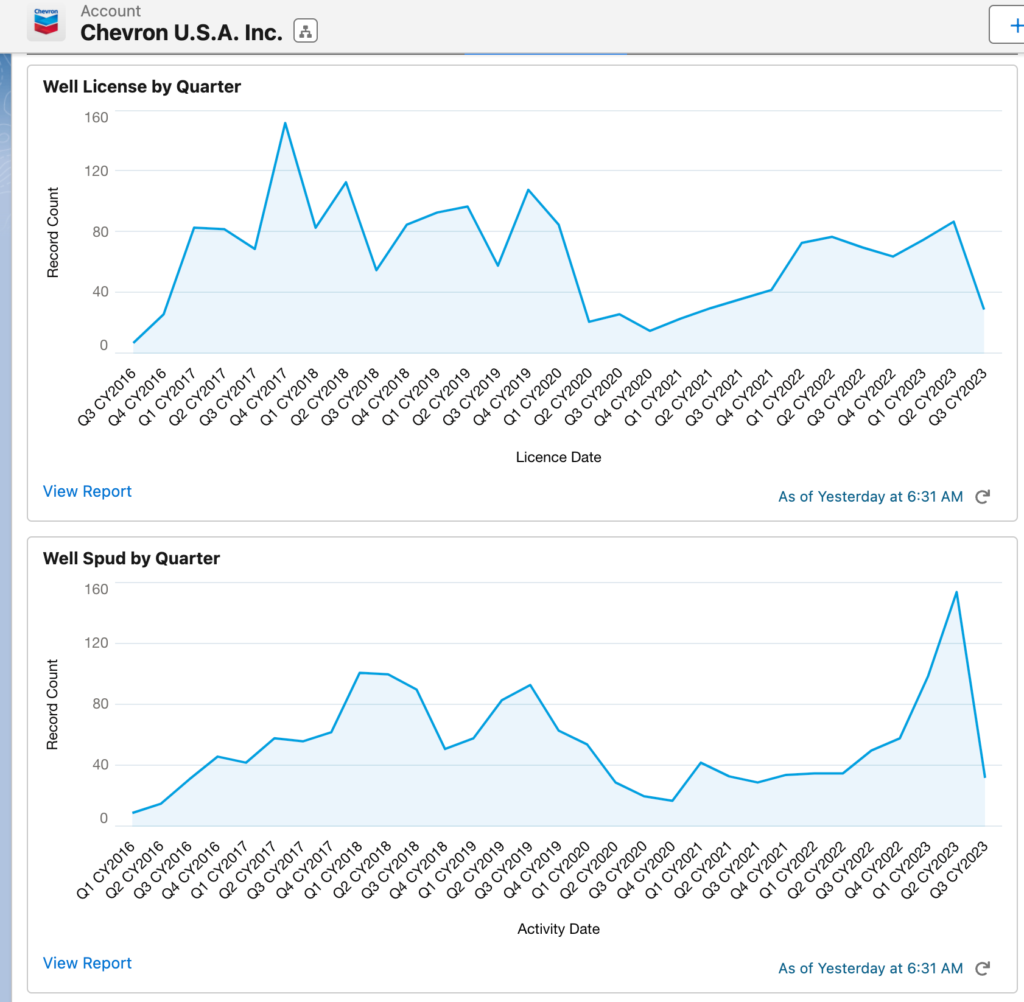Click the Licence Date axis label
Image resolution: width=1024 pixels, height=1002 pixels.
point(558,457)
